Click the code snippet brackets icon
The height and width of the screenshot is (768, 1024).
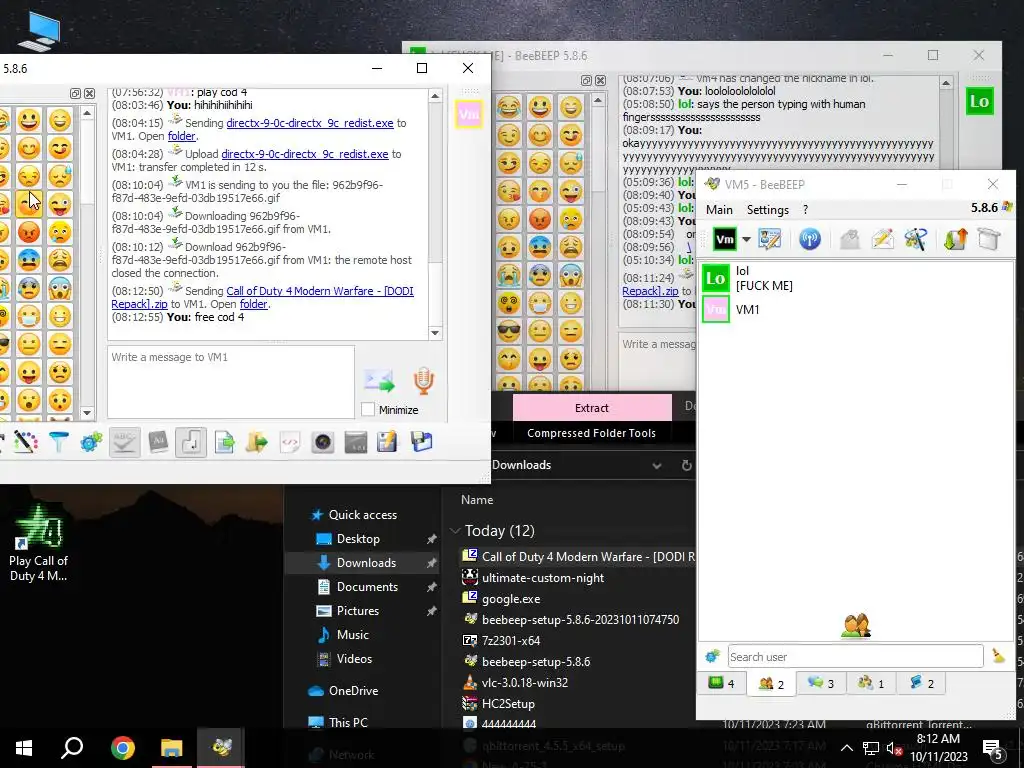point(290,442)
